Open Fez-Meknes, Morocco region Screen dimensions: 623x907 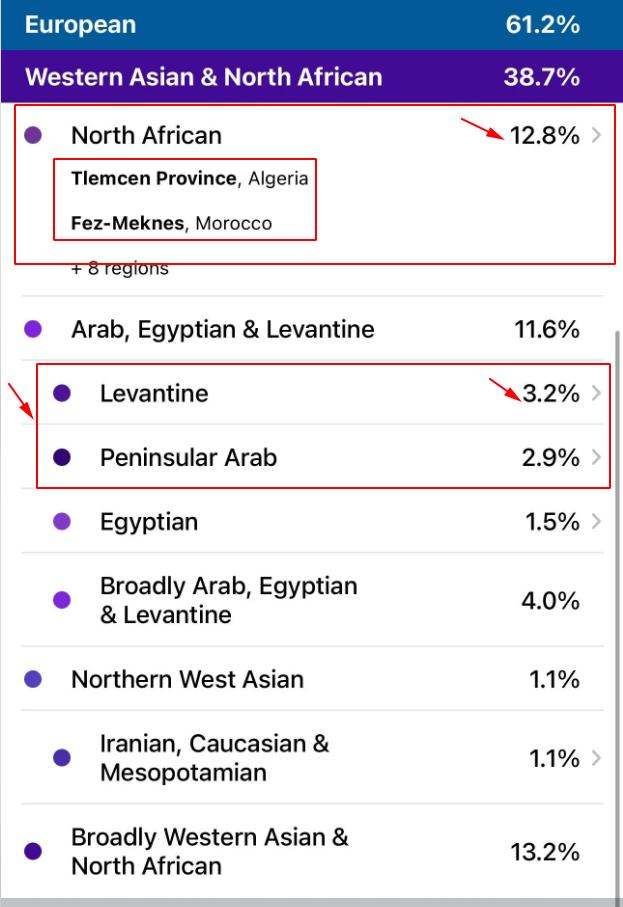coord(171,223)
